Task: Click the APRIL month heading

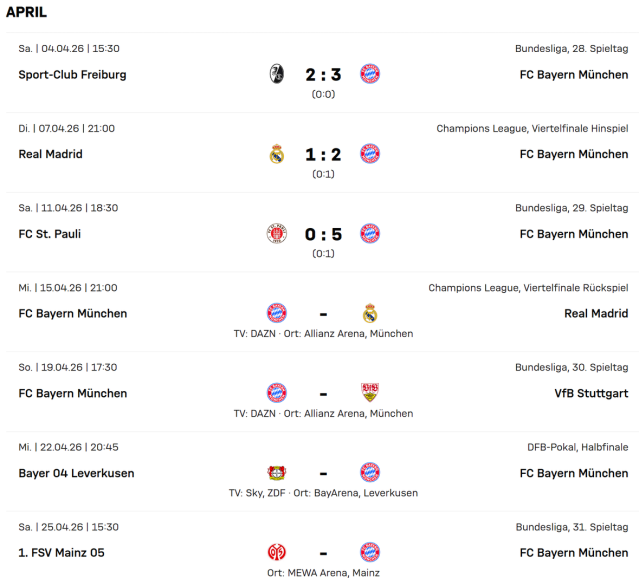Action: click(26, 13)
